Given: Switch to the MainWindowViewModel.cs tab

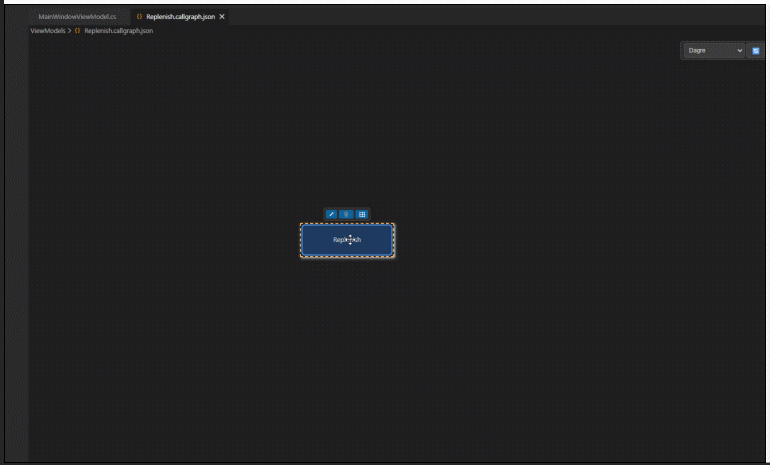Looking at the screenshot, I should point(77,17).
